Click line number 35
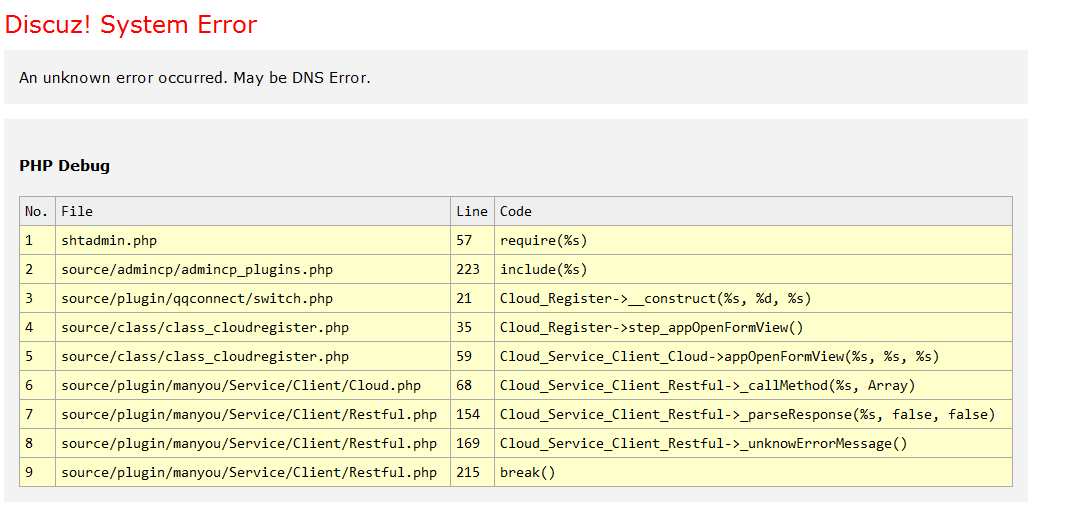 [465, 327]
